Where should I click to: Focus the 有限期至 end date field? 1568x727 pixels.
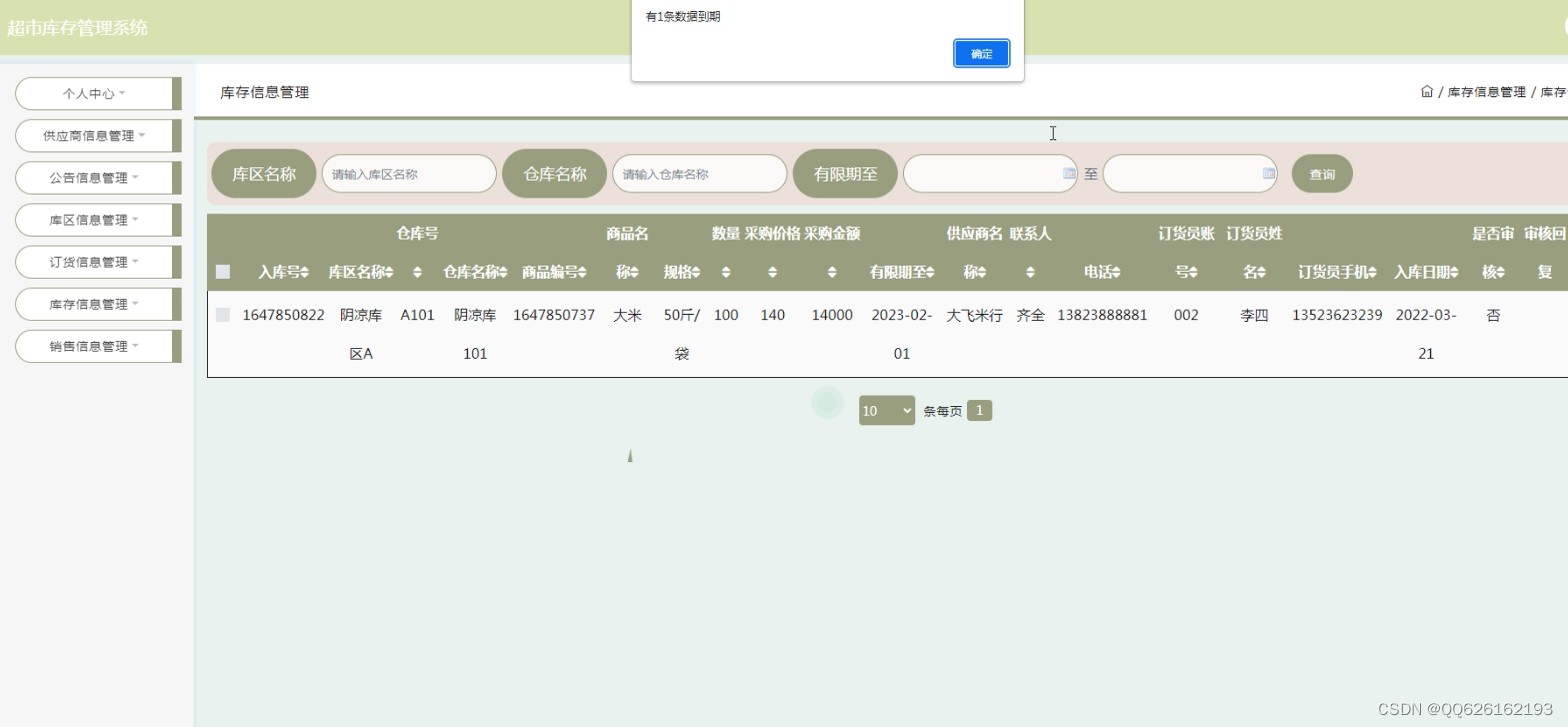tap(1190, 174)
